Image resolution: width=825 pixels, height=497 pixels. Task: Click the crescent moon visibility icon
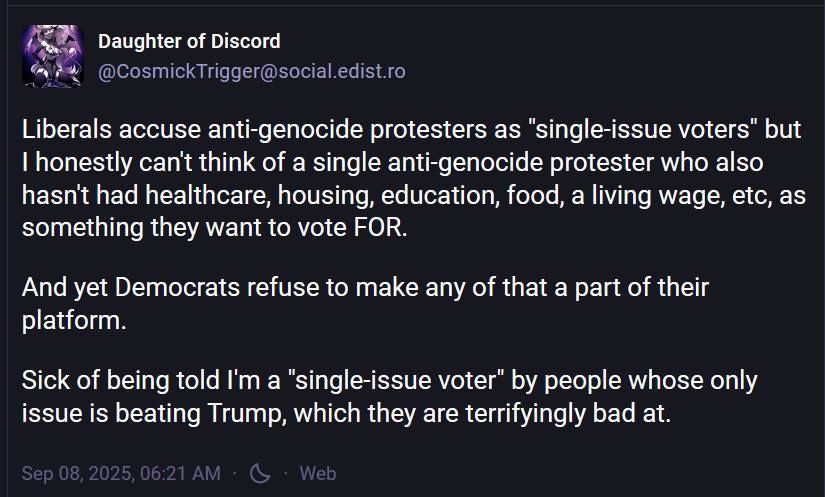pos(260,473)
